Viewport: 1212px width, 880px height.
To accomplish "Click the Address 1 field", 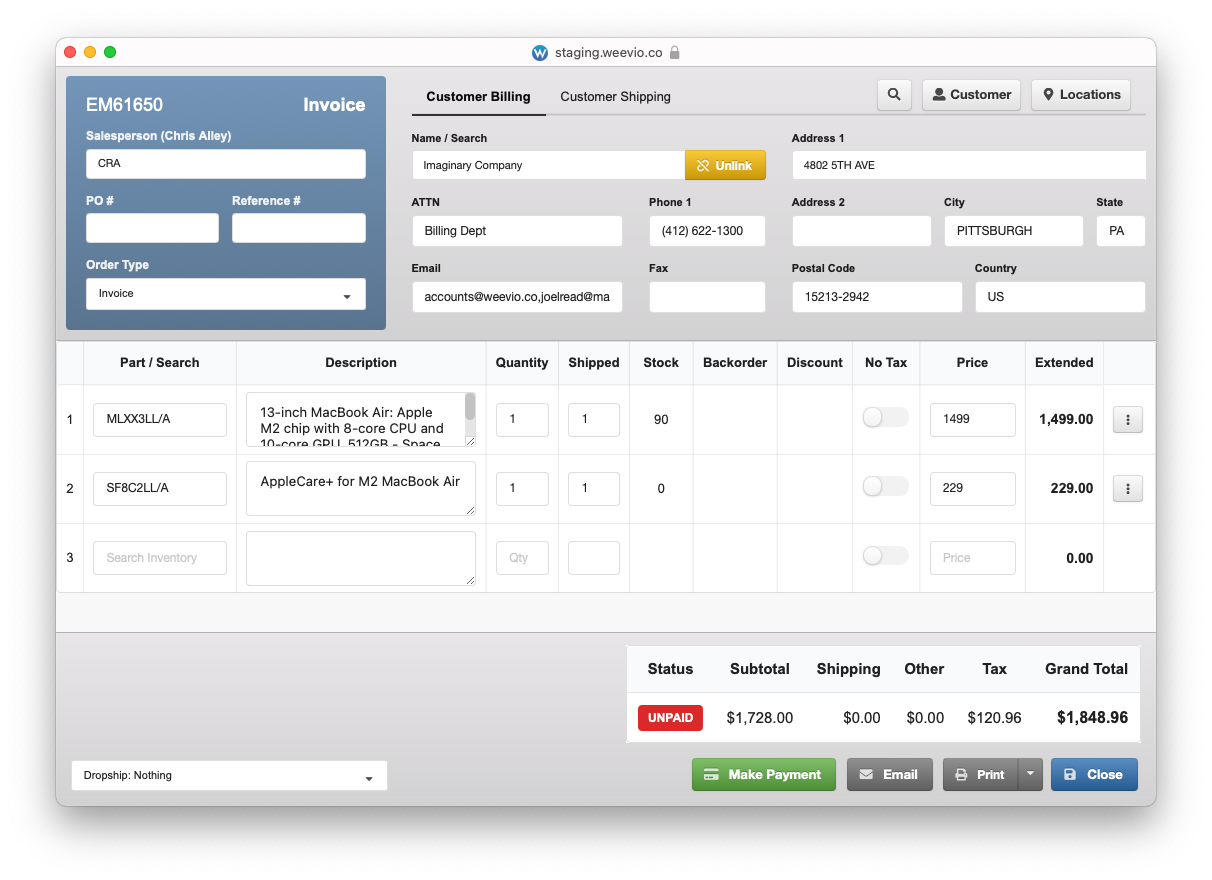I will pyautogui.click(x=969, y=165).
